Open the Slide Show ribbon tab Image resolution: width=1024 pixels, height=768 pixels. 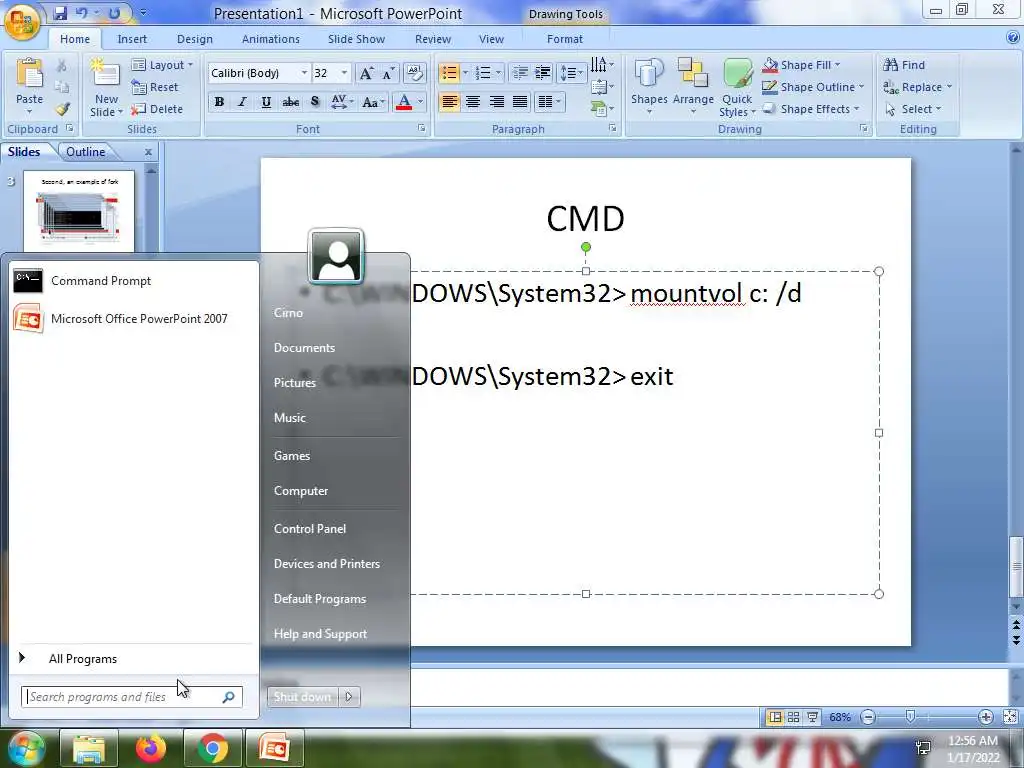pos(356,39)
